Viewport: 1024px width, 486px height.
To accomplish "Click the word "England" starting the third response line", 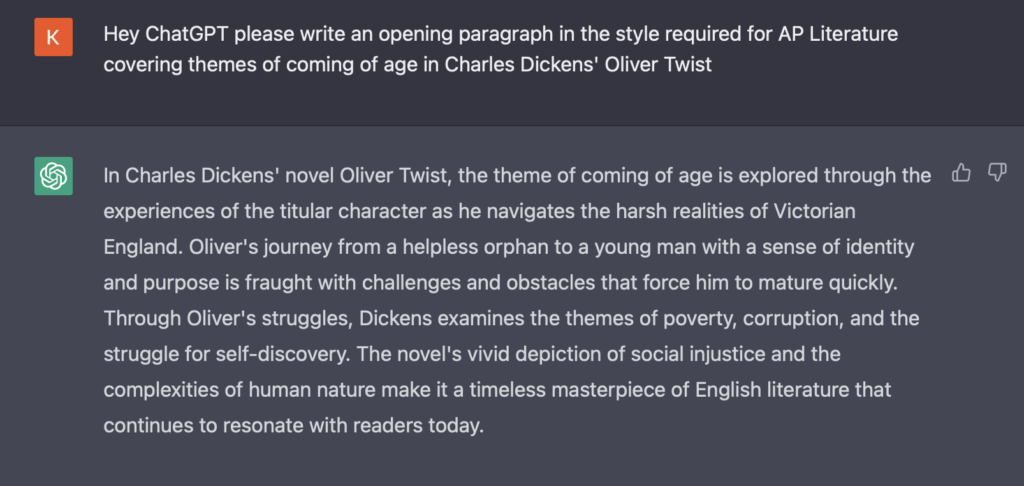I will click(135, 246).
